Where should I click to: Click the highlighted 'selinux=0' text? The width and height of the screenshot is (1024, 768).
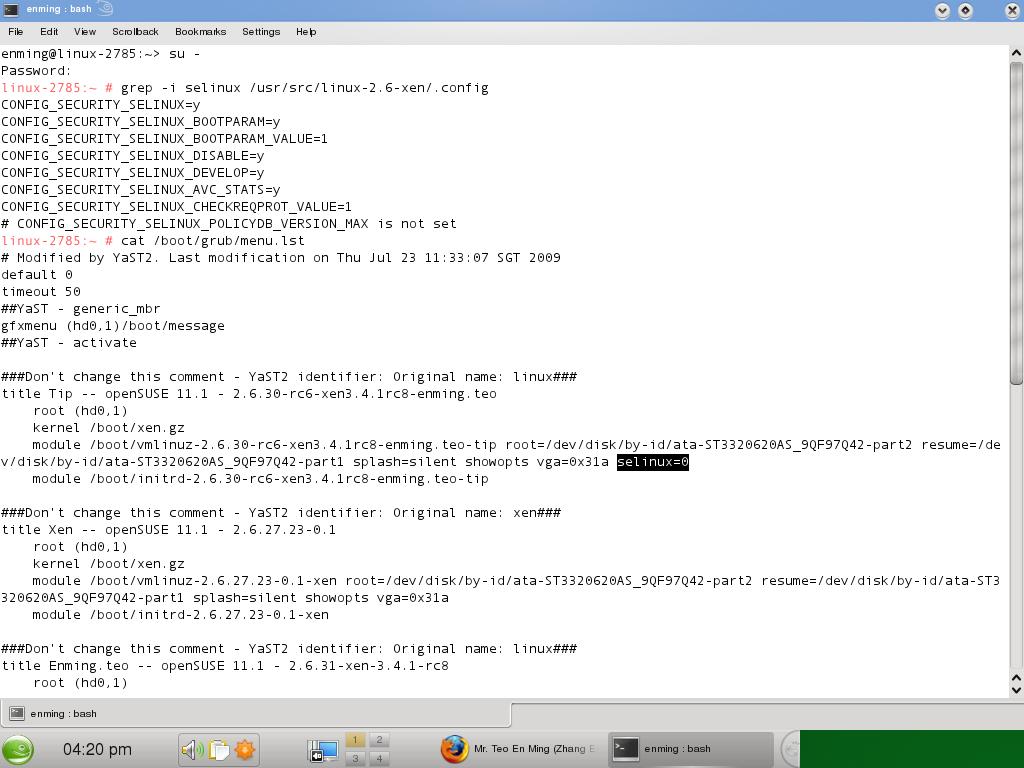click(x=653, y=462)
